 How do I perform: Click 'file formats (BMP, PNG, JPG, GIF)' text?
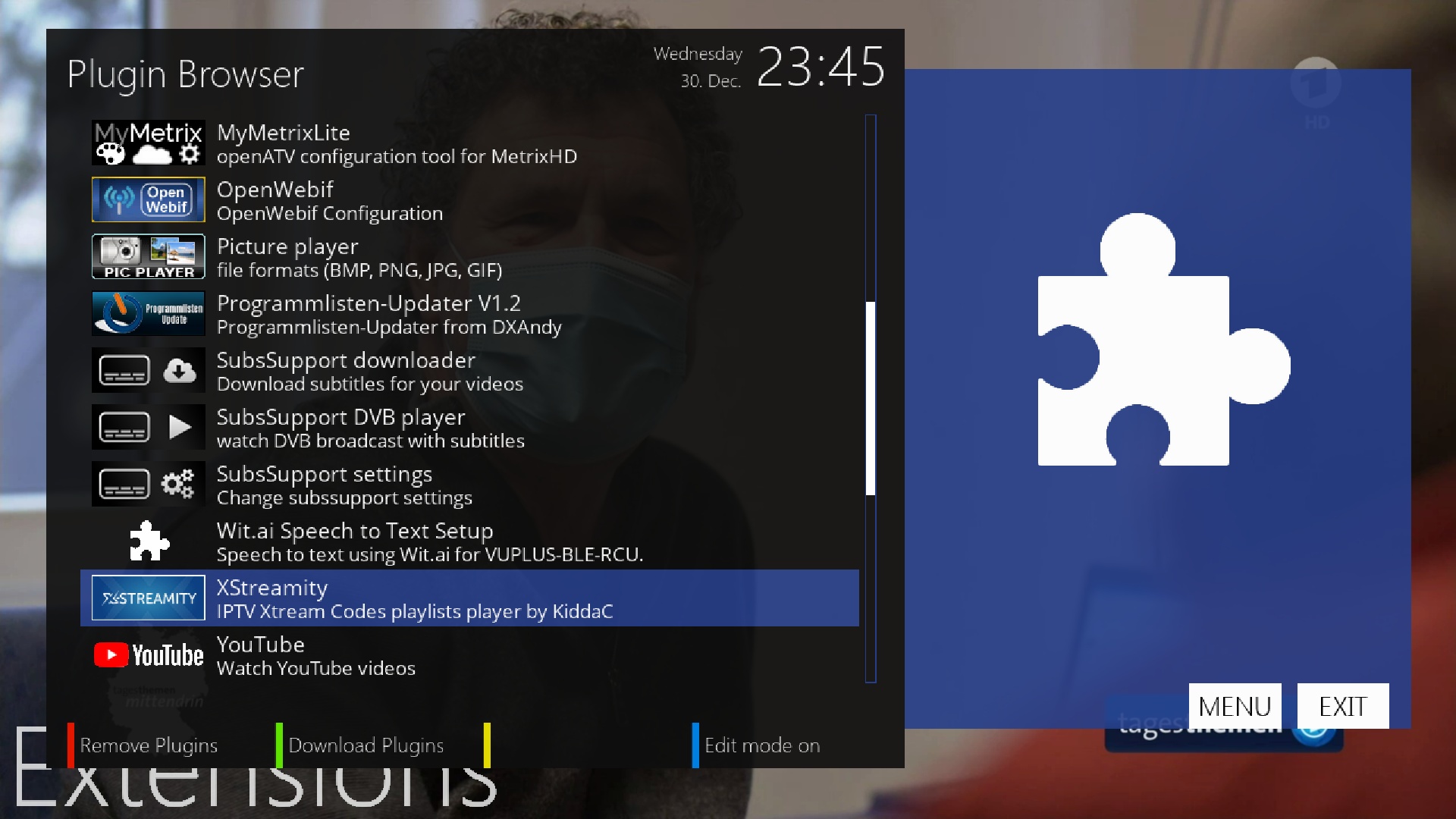click(359, 271)
